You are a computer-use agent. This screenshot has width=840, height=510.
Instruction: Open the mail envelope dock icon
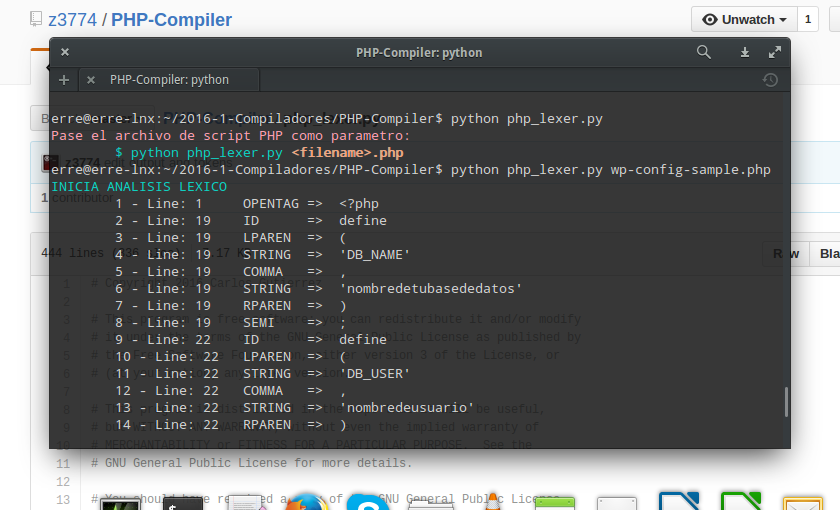(802, 504)
